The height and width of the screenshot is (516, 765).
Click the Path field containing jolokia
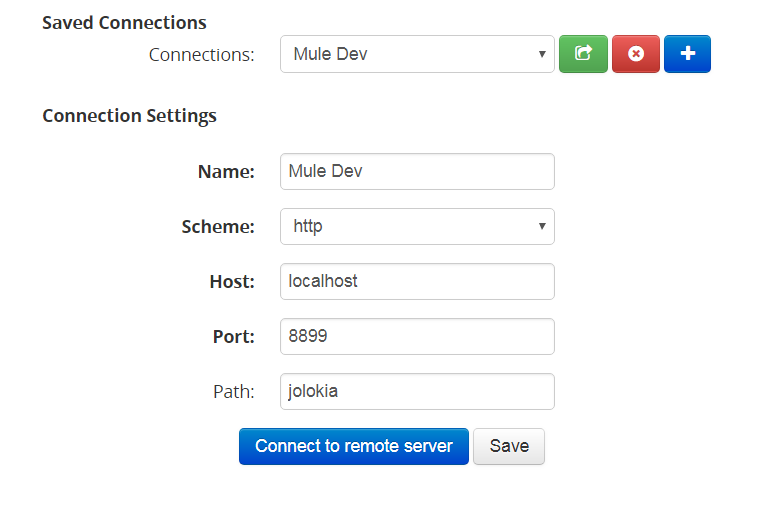pyautogui.click(x=417, y=391)
